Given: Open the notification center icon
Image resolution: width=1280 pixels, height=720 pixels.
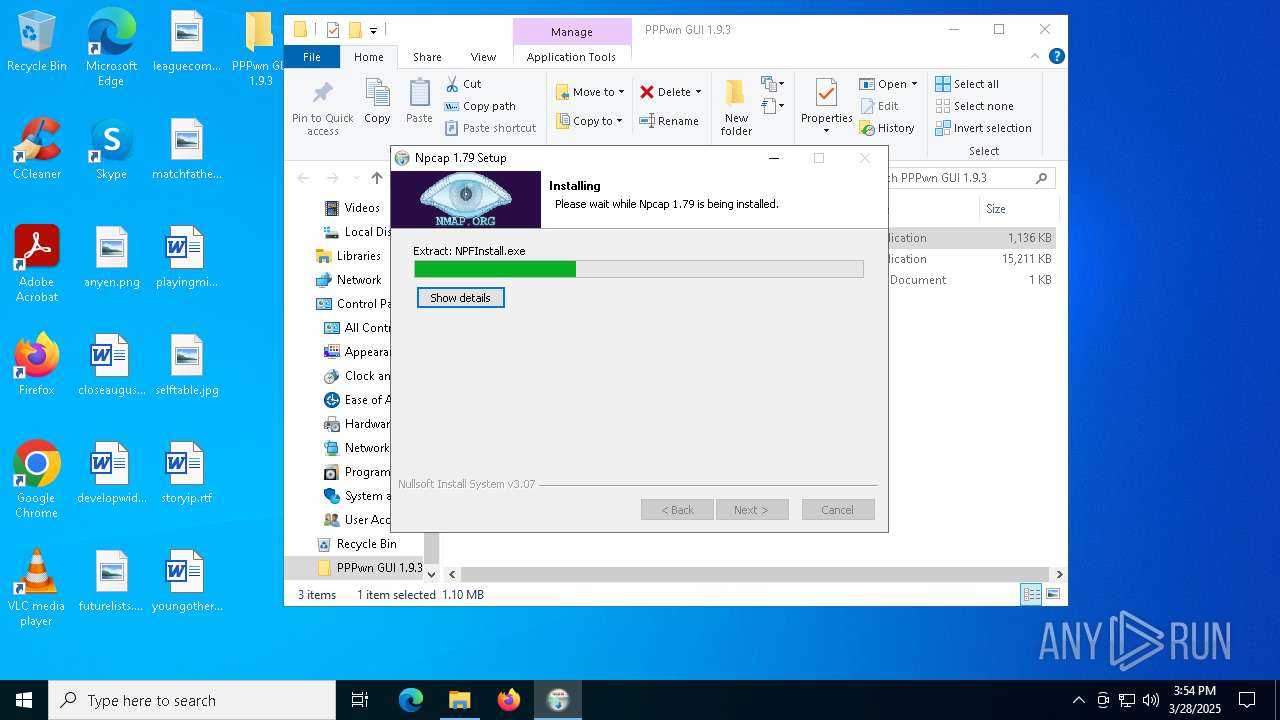Looking at the screenshot, I should click(x=1247, y=700).
